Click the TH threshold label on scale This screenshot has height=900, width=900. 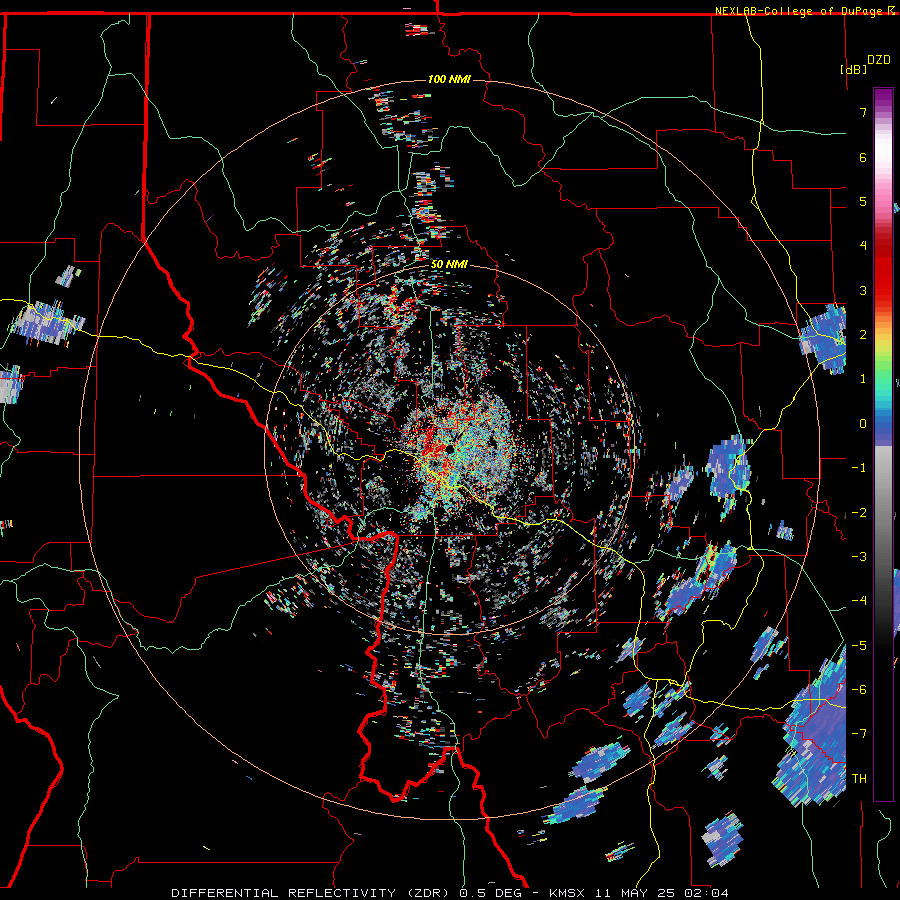[x=859, y=779]
